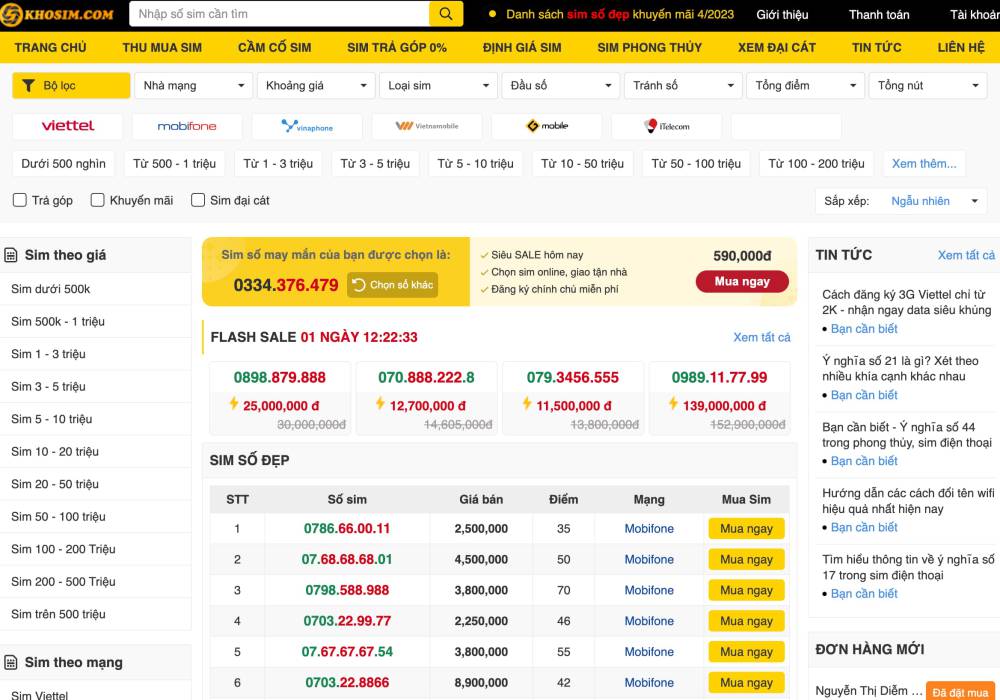Open SIM PHONG THỦY menu item
1000x700 pixels.
tap(649, 47)
